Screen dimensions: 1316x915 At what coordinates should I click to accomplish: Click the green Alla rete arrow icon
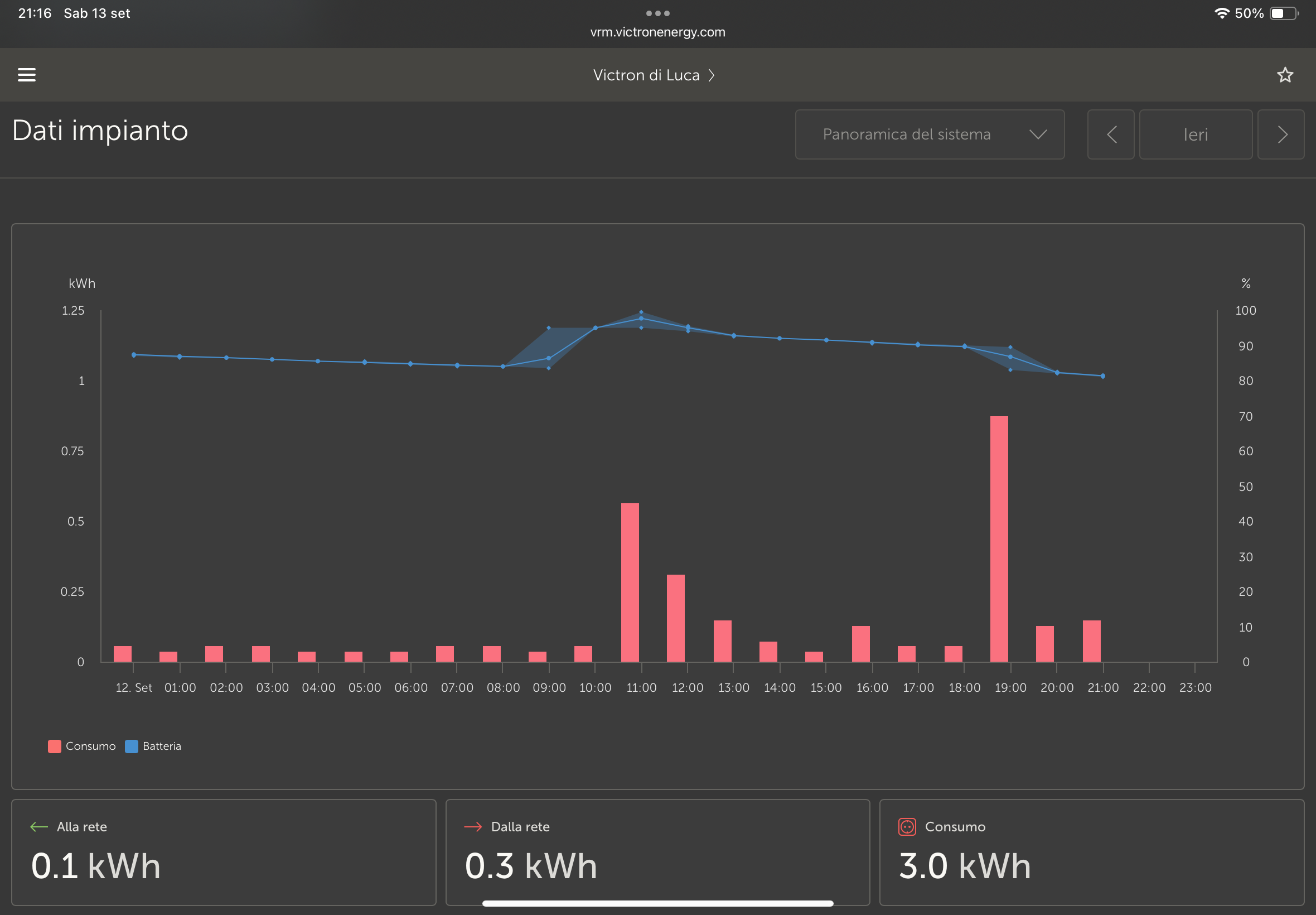click(39, 827)
